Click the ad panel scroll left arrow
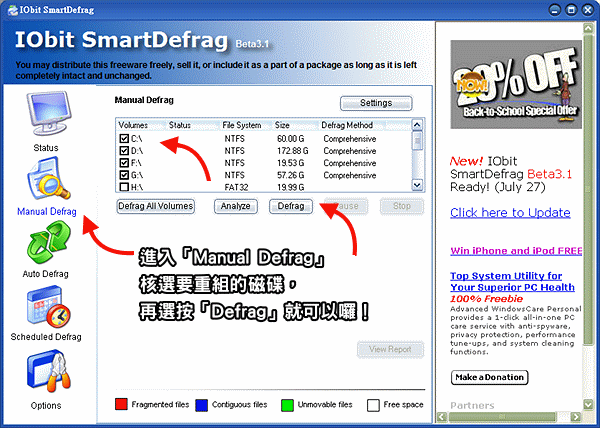The image size is (600, 428). pos(442,417)
